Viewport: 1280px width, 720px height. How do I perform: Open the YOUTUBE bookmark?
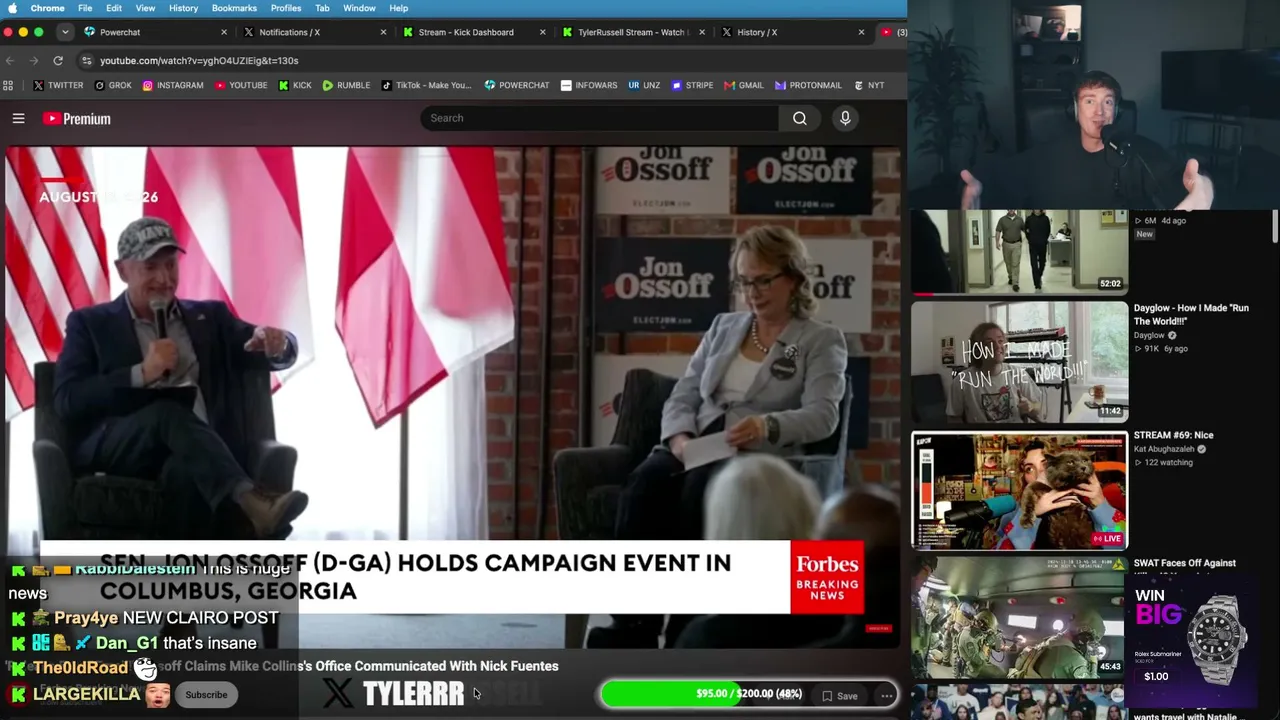(241, 85)
